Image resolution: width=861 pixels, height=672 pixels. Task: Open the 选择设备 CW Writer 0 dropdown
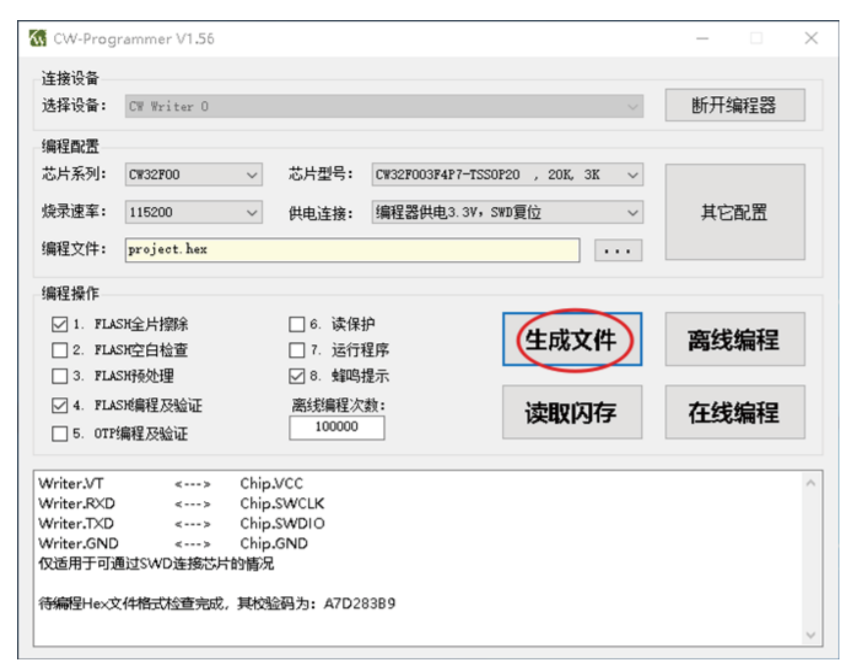tap(384, 107)
